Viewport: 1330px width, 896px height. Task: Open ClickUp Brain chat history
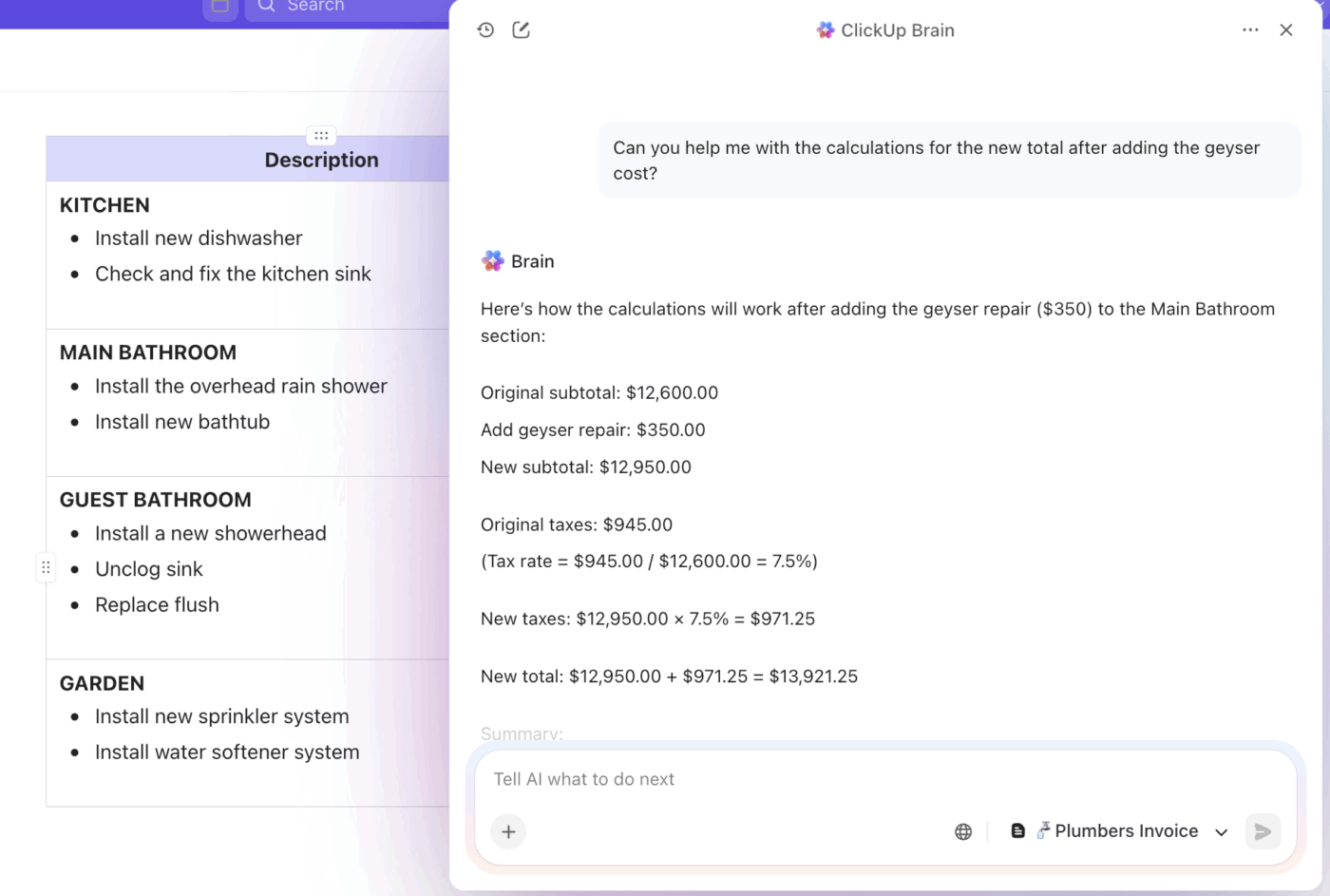(x=485, y=30)
